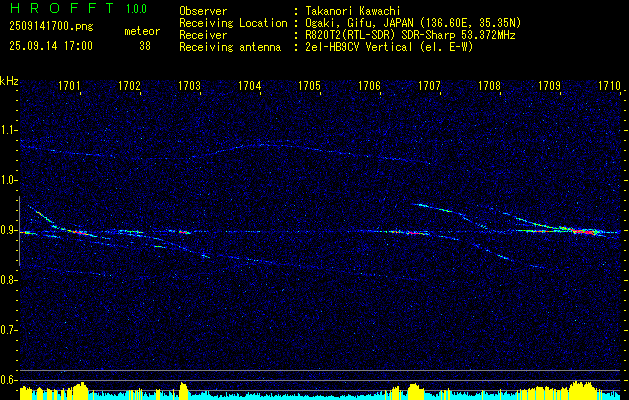Click the meteor count 38
629x400 pixels.
coord(145,46)
